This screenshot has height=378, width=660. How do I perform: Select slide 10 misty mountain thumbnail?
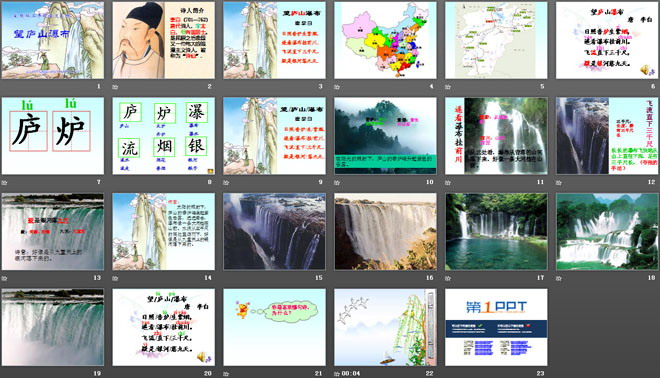pos(385,136)
